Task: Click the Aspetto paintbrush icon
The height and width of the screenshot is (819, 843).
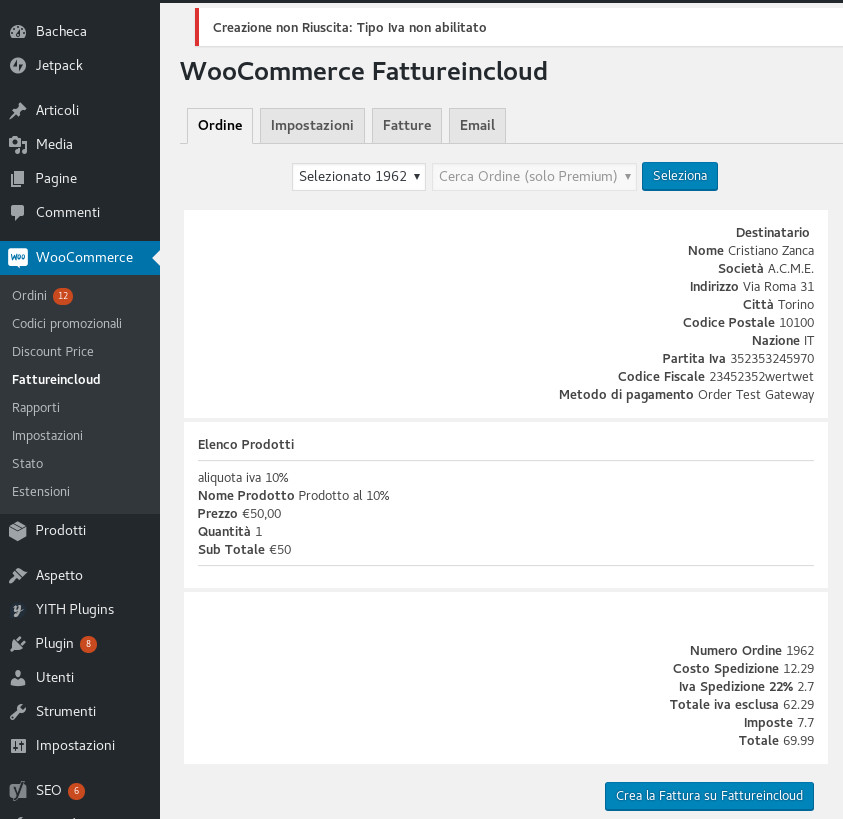Action: click(x=18, y=575)
